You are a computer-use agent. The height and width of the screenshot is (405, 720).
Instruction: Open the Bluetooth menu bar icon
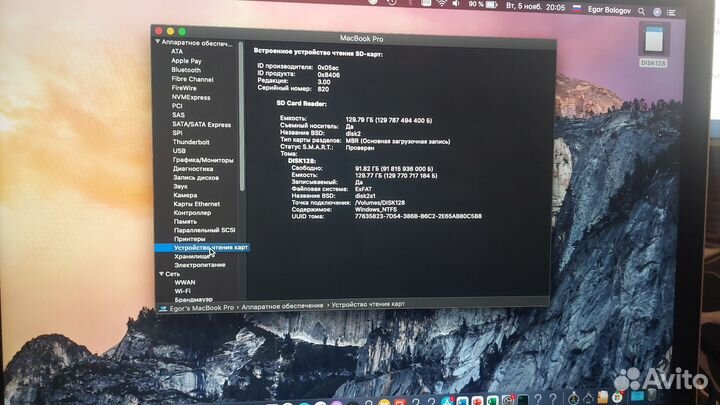tap(411, 3)
